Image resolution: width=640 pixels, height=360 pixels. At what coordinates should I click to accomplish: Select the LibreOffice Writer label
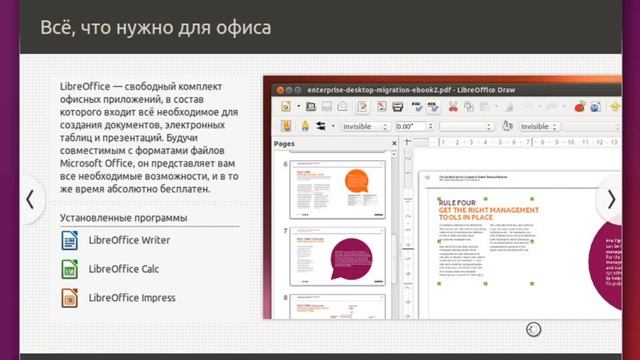129,240
